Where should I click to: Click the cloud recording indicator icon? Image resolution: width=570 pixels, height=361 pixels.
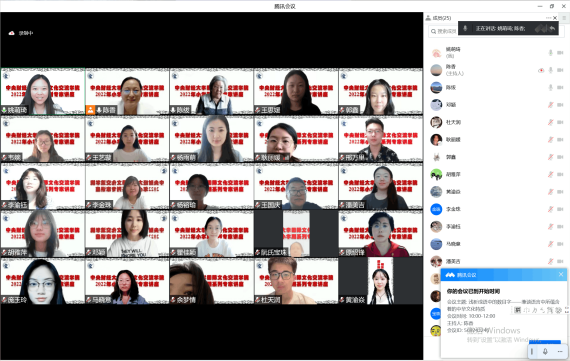coord(12,33)
